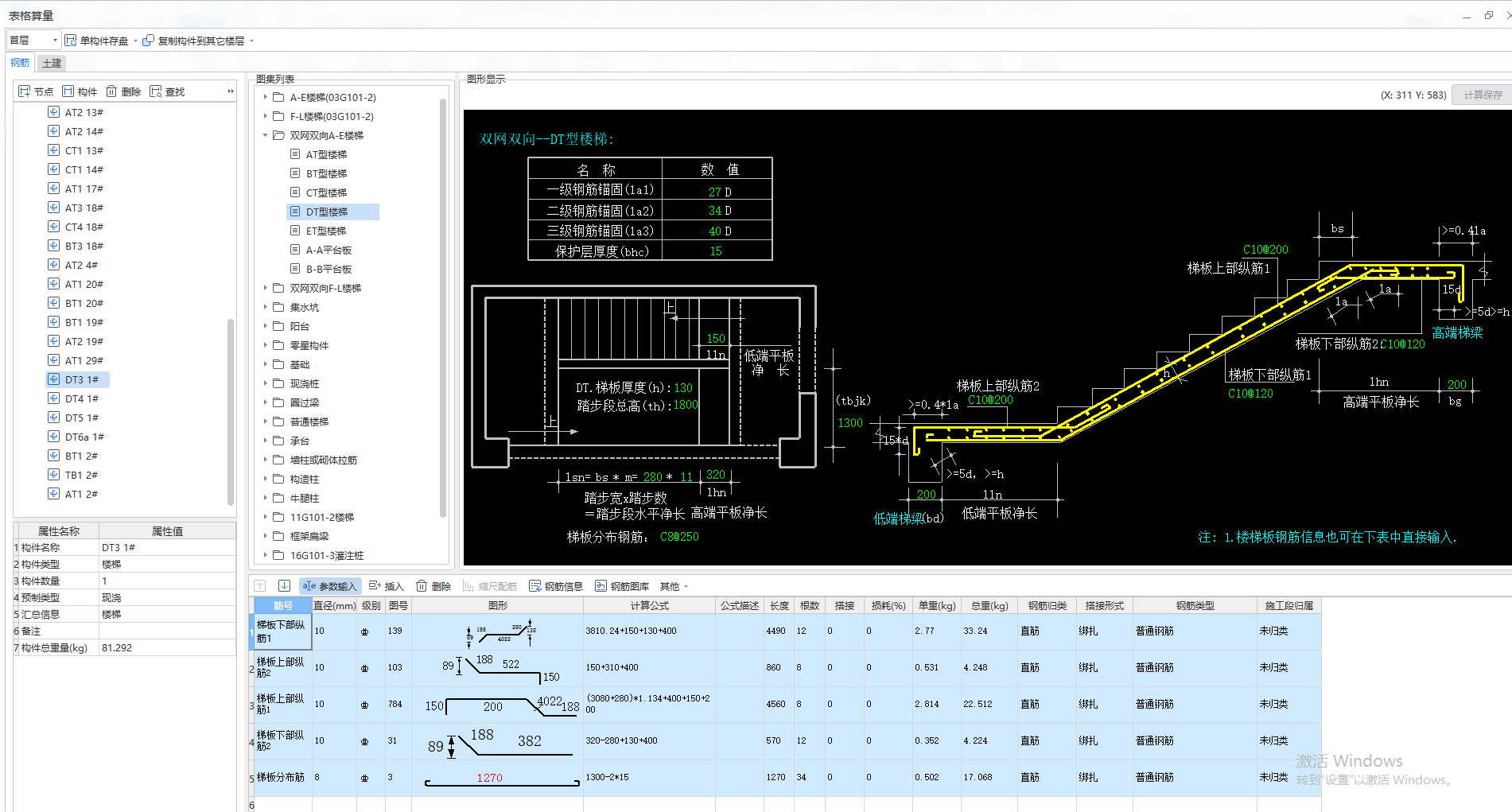This screenshot has height=812, width=1512.
Task: Click left component tree scrollbar
Action: 231,411
